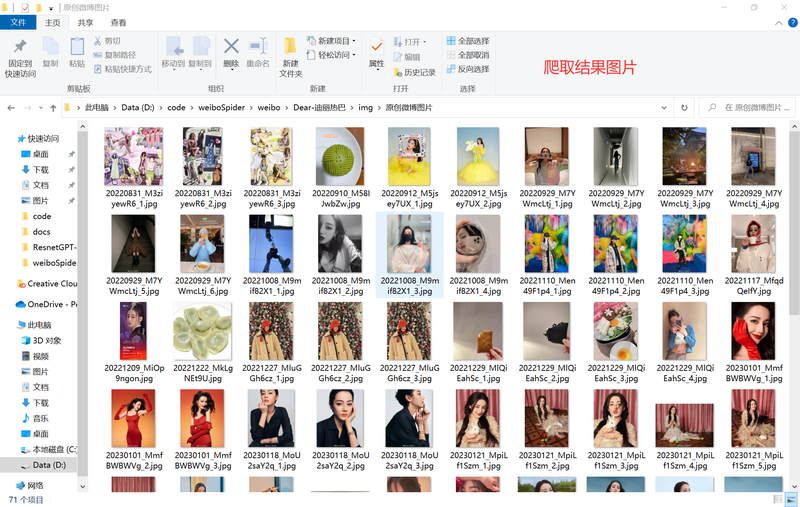The image size is (800, 507).
Task: Click the Edit command in Open group
Action: pos(407,57)
